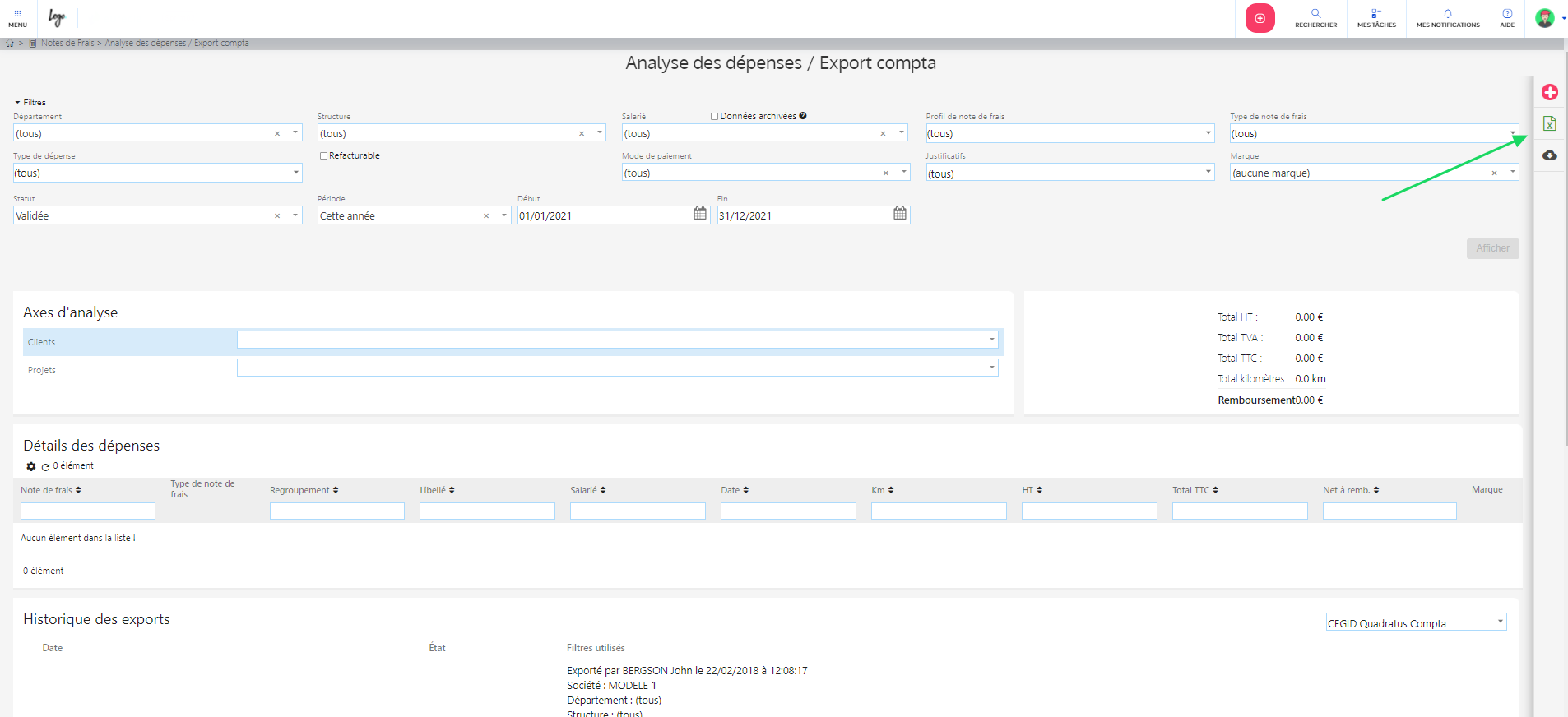Enable the Données archivées checkbox
The height and width of the screenshot is (717, 1568).
[x=714, y=117]
